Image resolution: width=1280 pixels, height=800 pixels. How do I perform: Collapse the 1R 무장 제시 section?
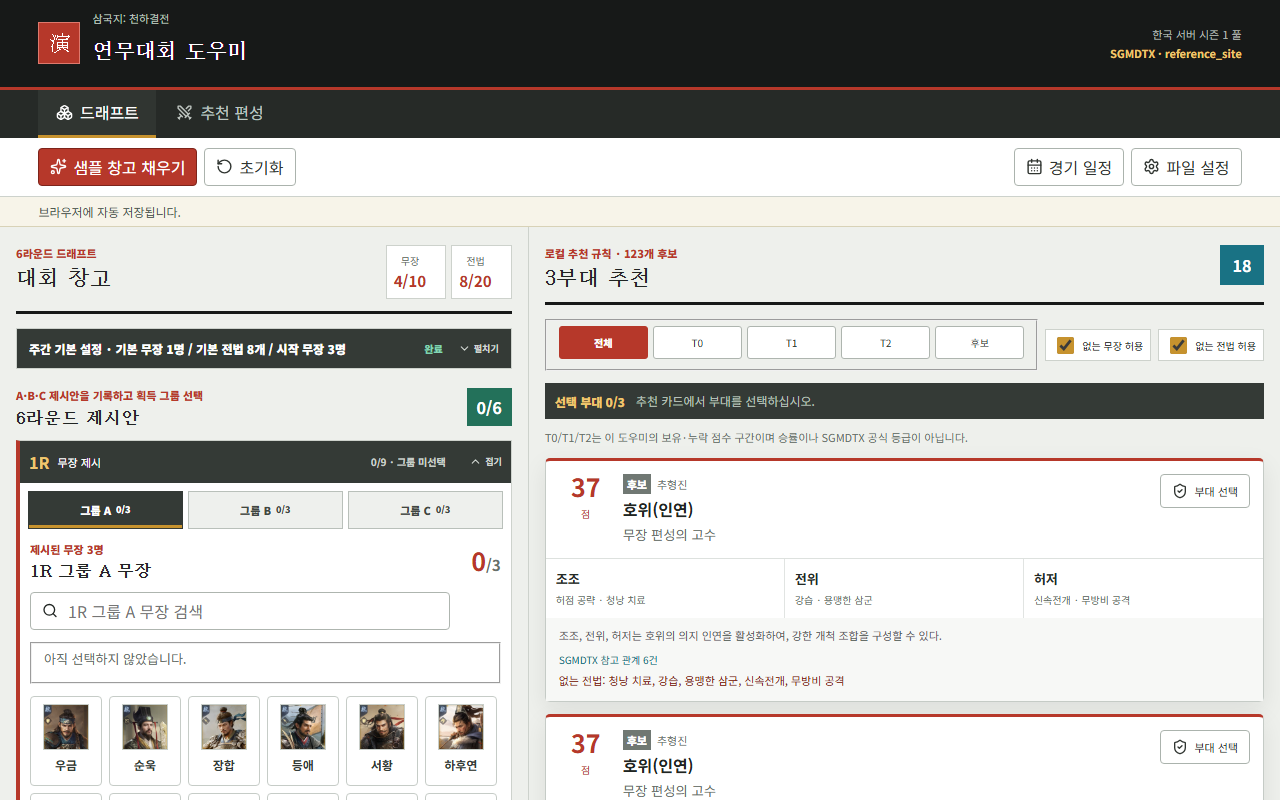pos(486,462)
